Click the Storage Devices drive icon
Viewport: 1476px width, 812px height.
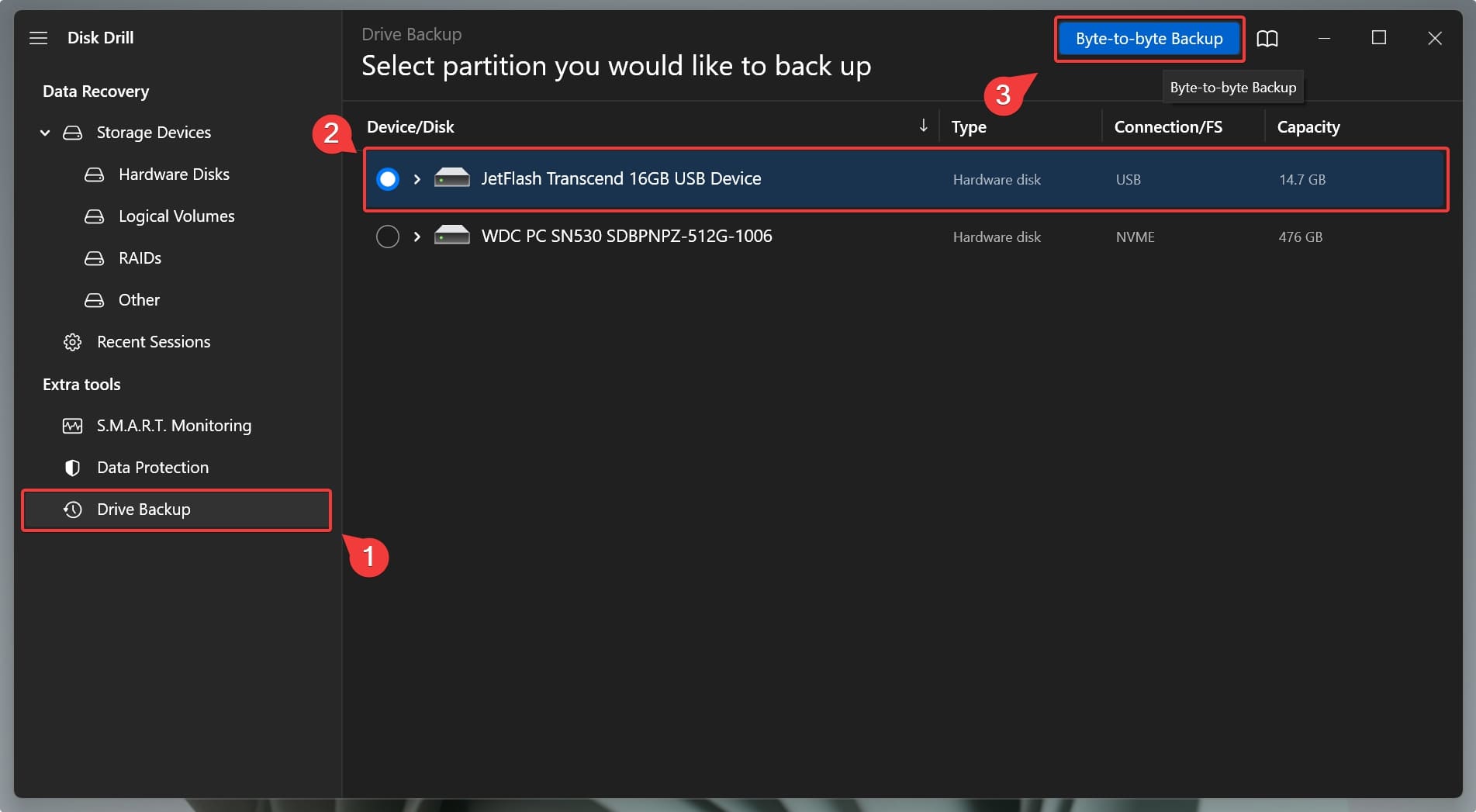(72, 133)
